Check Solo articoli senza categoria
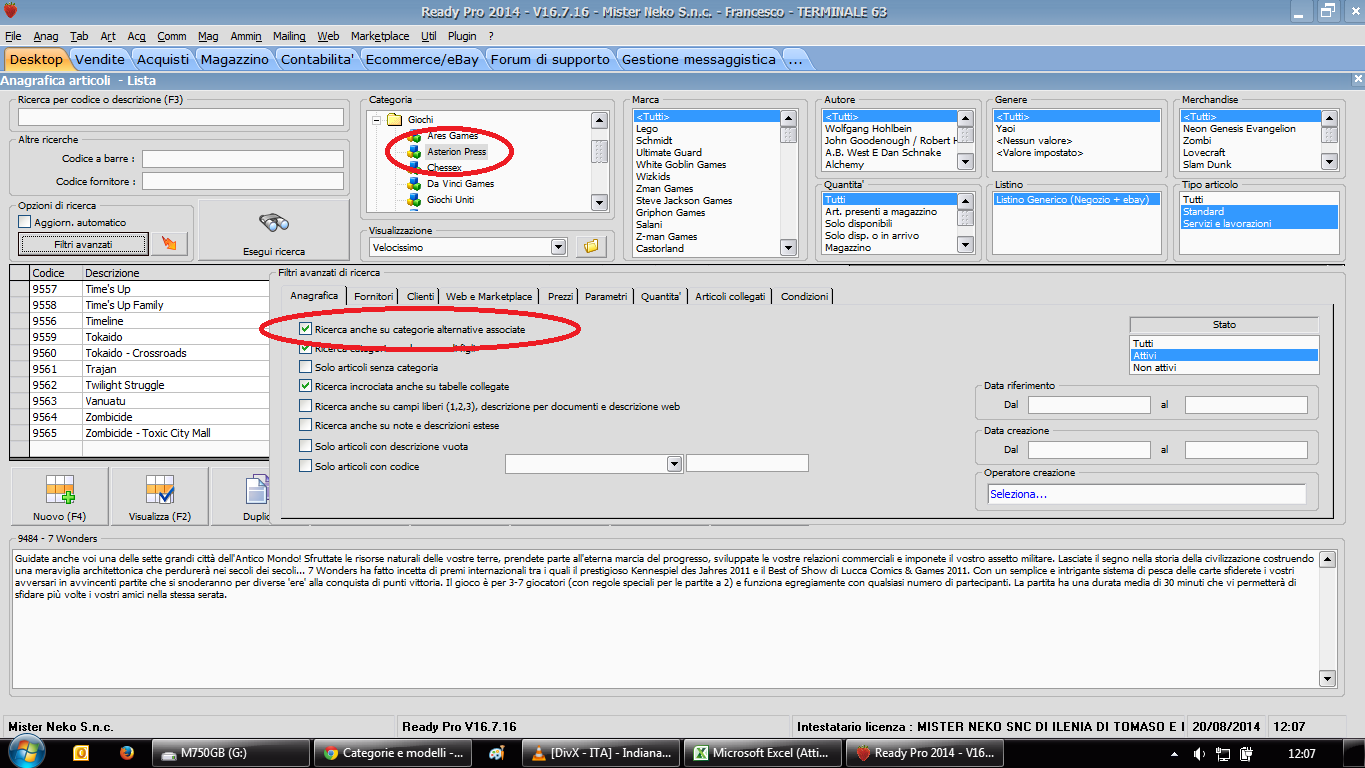 coord(306,367)
